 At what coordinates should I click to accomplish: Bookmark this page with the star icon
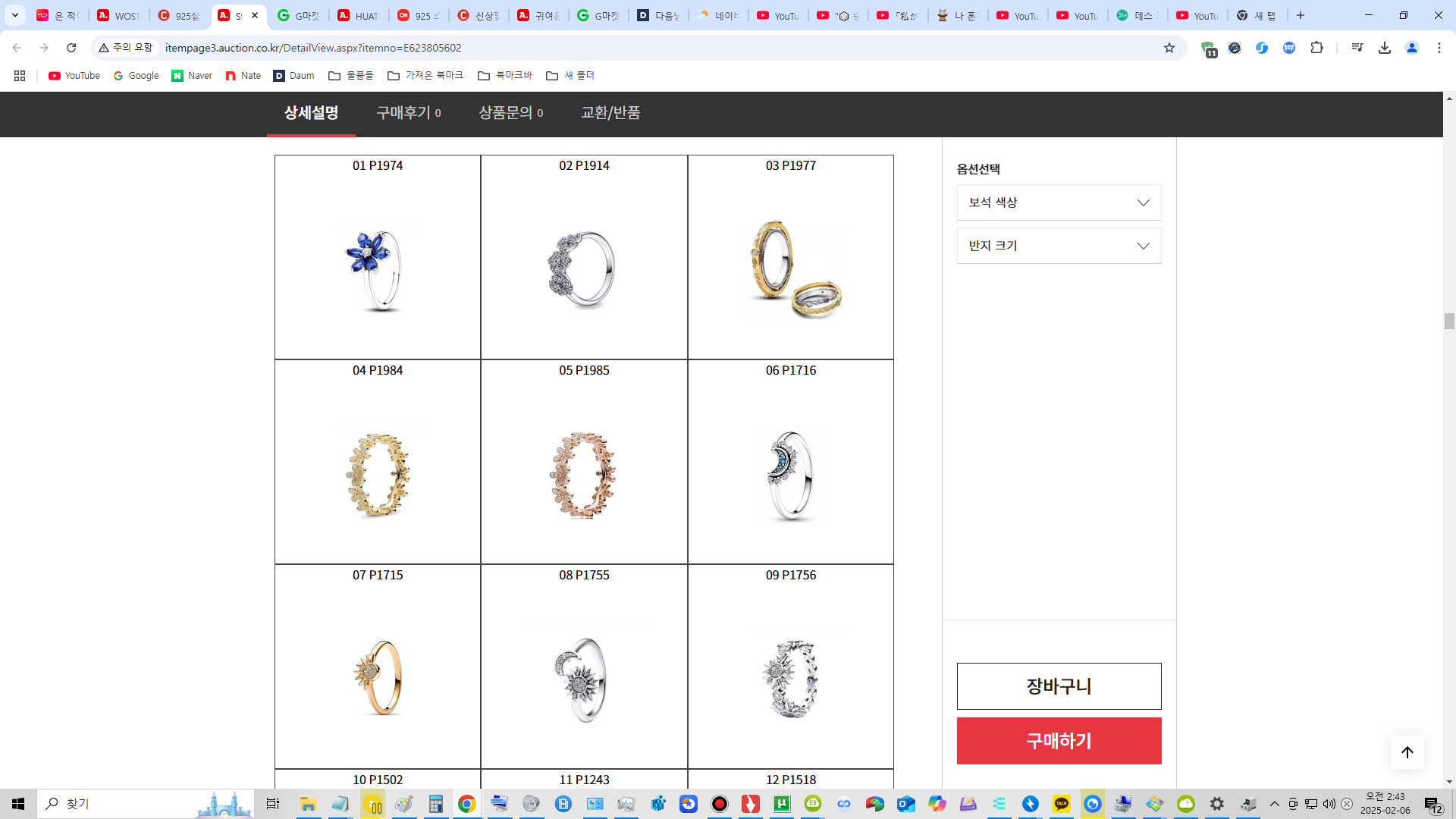tap(1169, 48)
